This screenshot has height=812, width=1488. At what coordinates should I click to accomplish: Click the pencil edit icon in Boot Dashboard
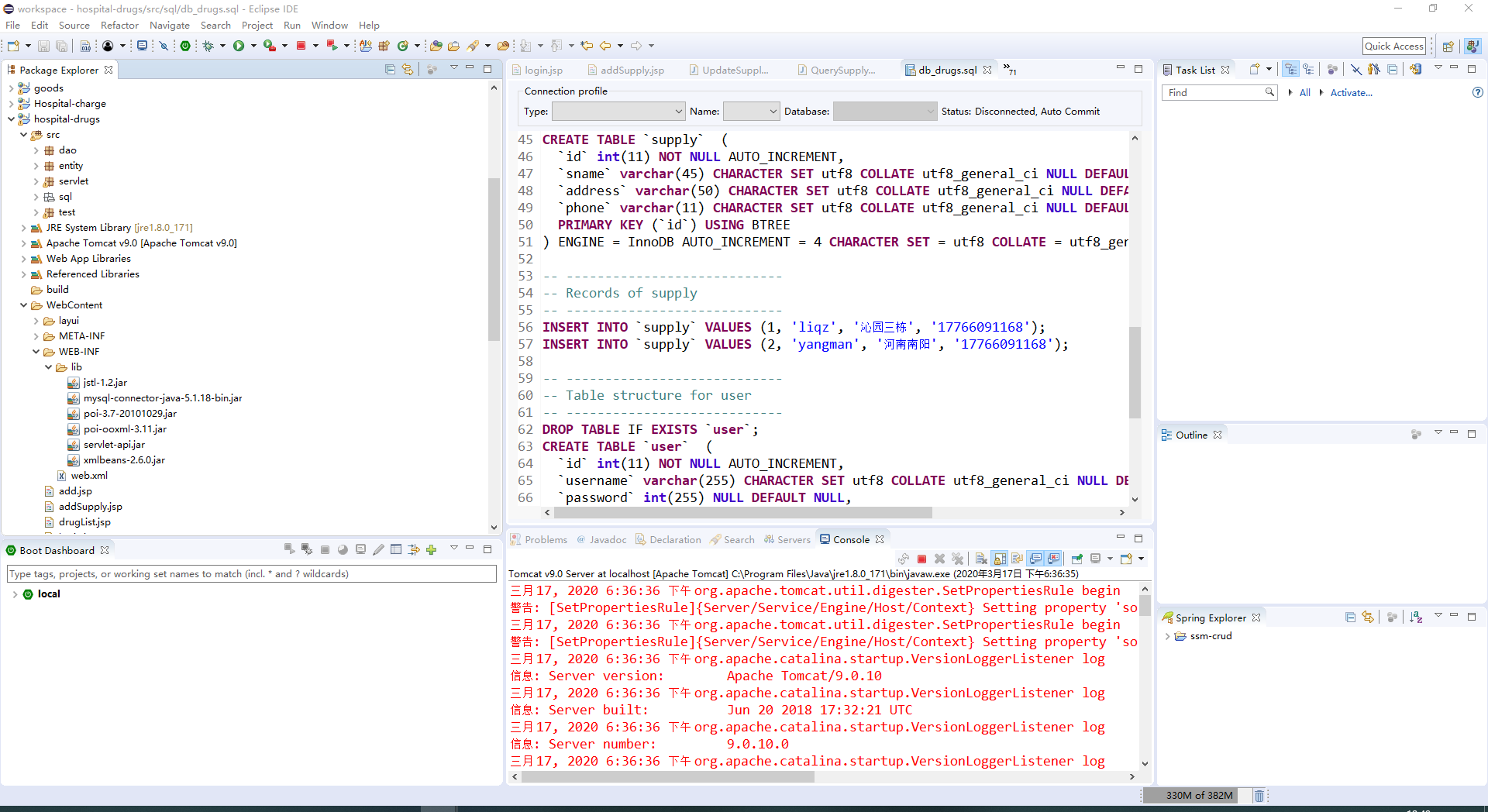[x=378, y=550]
